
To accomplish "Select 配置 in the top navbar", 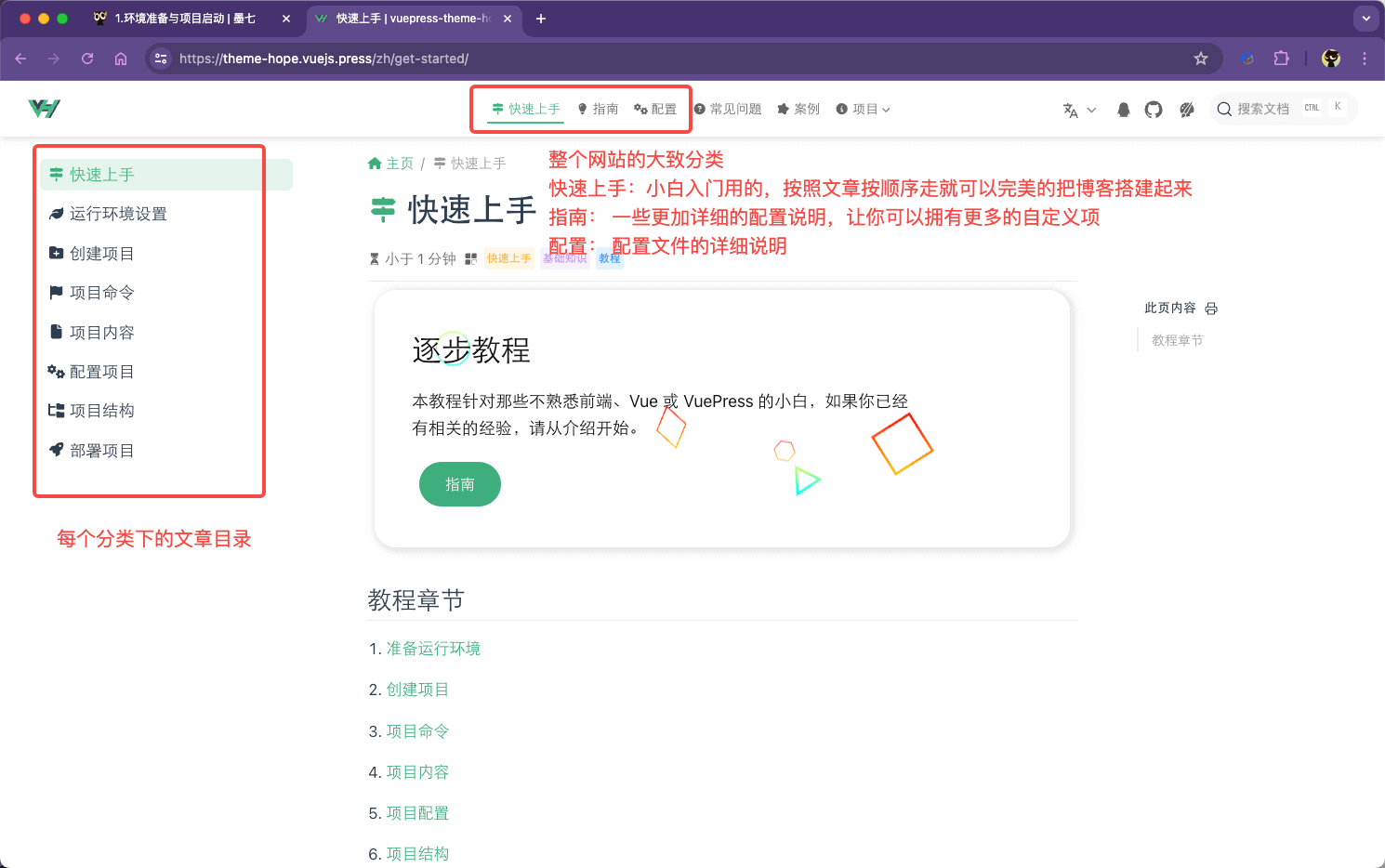I will (655, 109).
